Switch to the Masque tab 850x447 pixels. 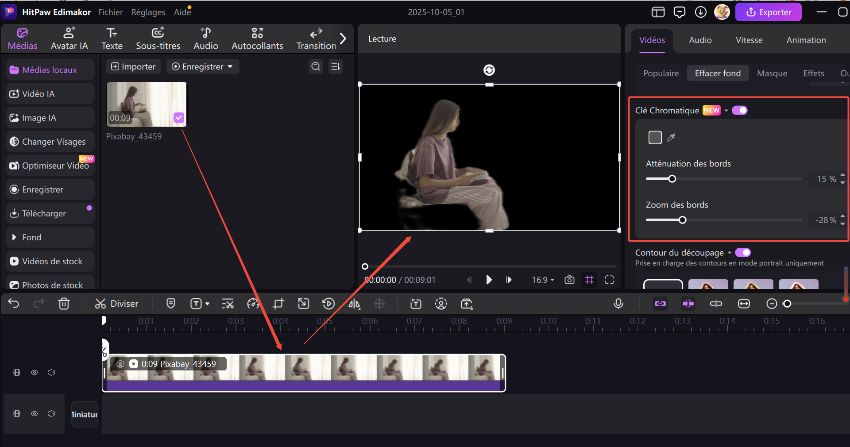pos(771,73)
